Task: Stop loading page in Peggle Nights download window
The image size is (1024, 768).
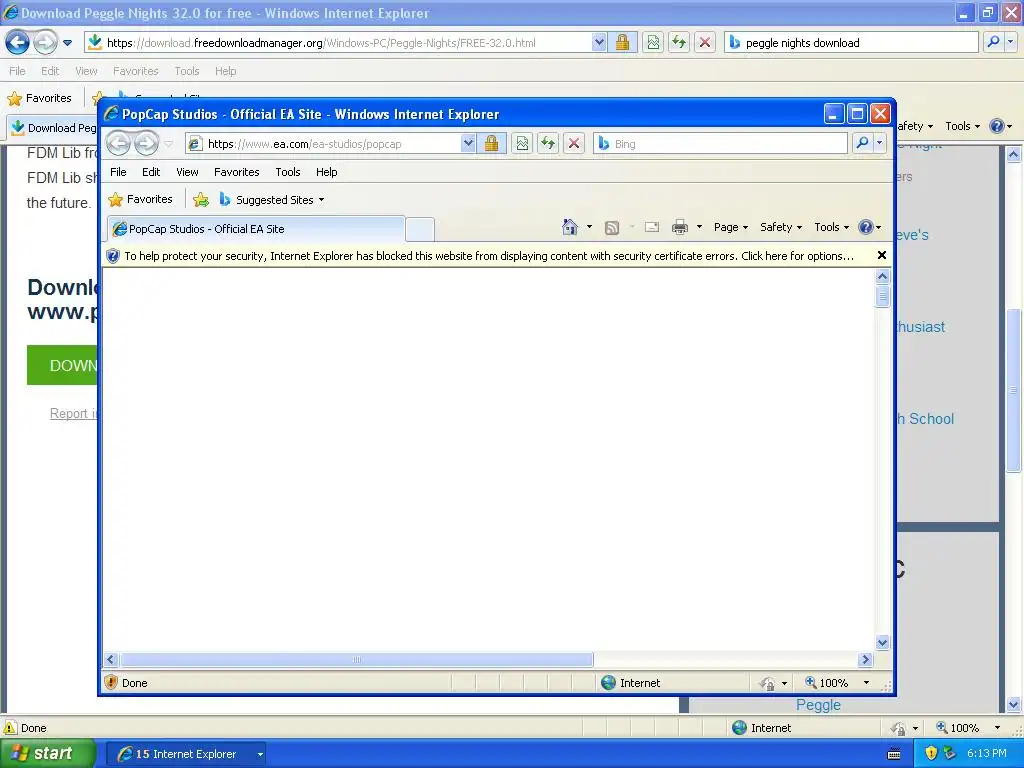Action: click(x=705, y=42)
